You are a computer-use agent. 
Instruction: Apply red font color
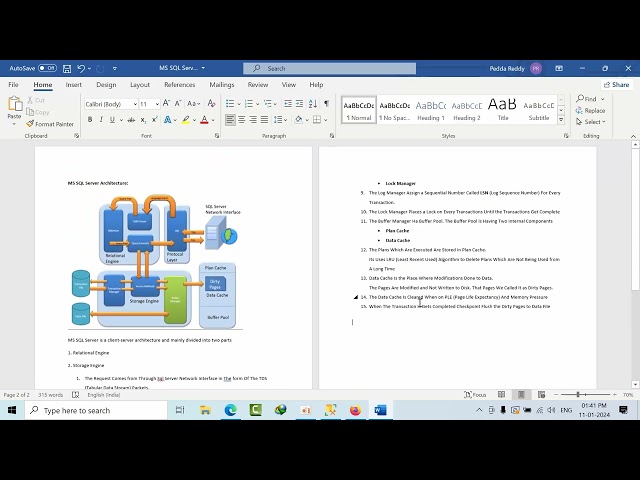[x=204, y=120]
